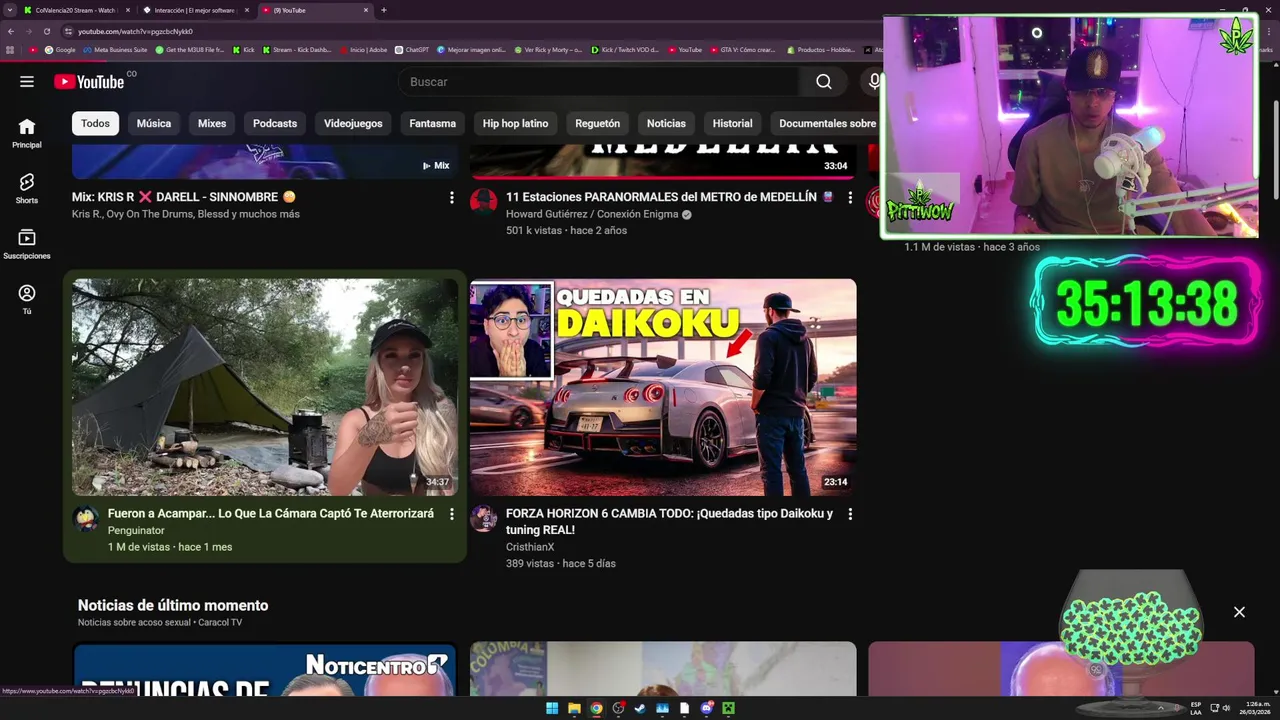This screenshot has width=1280, height=720.
Task: Open Inicio | Adobe bookmark
Action: (x=363, y=50)
